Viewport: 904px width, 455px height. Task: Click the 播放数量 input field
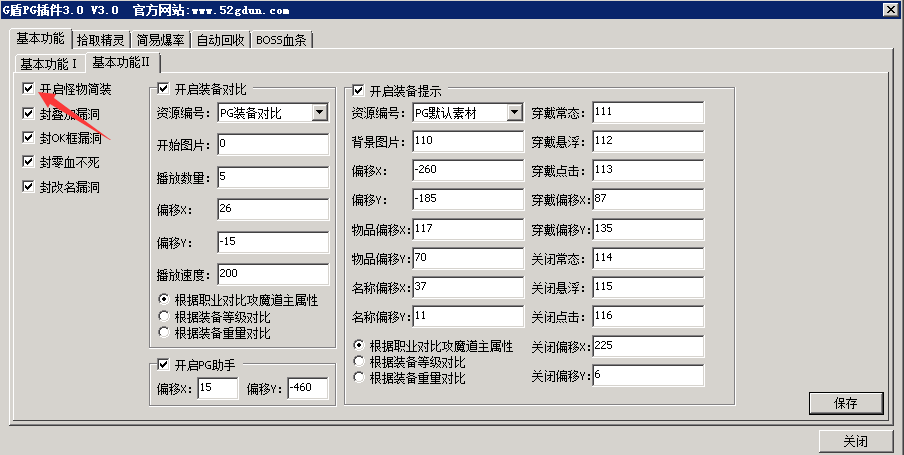click(x=273, y=178)
